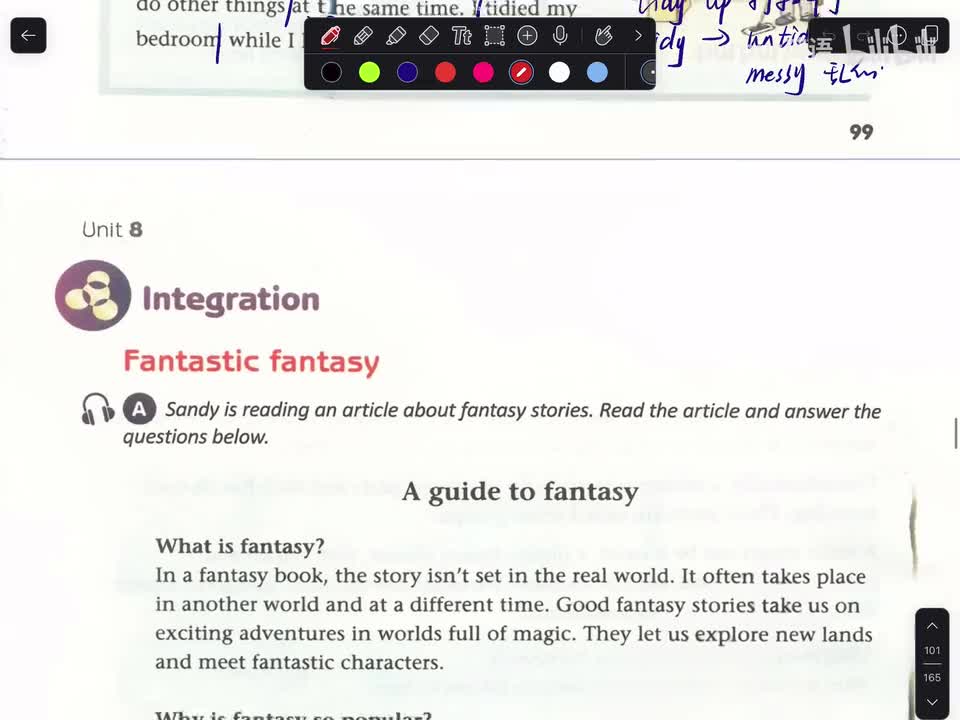Click the Unit 8 label

tap(112, 230)
